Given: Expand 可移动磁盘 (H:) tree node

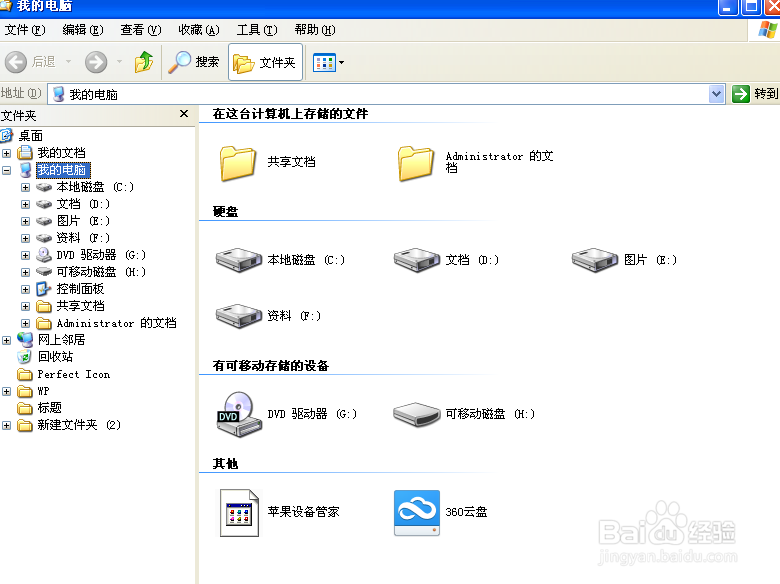Looking at the screenshot, I should click(25, 273).
